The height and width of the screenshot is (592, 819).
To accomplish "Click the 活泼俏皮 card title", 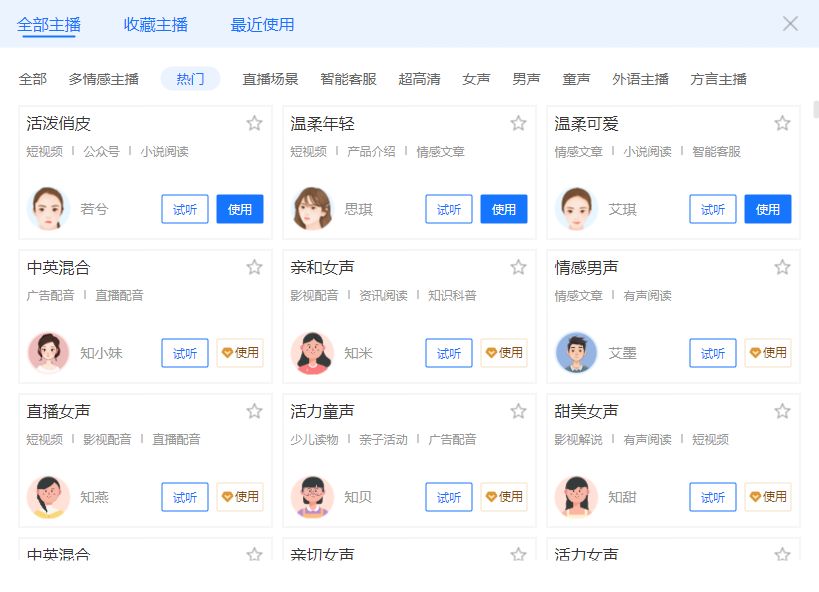I will tap(58, 124).
